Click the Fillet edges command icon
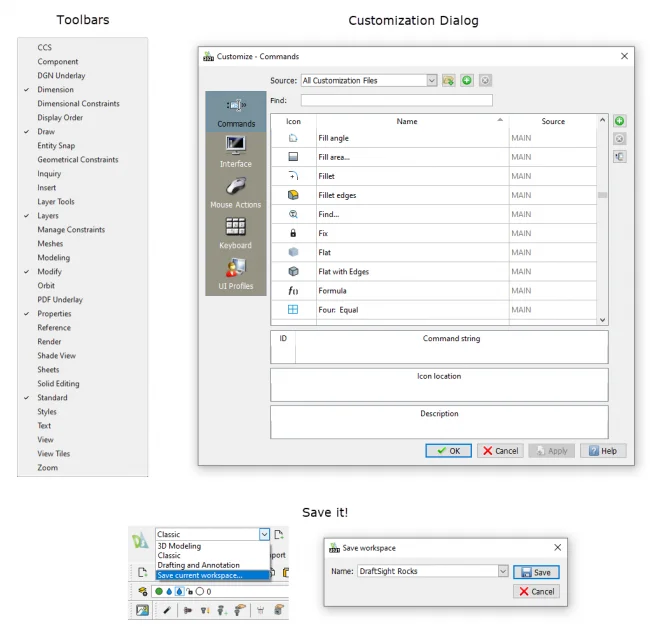Image resolution: width=650 pixels, height=639 pixels. click(293, 195)
